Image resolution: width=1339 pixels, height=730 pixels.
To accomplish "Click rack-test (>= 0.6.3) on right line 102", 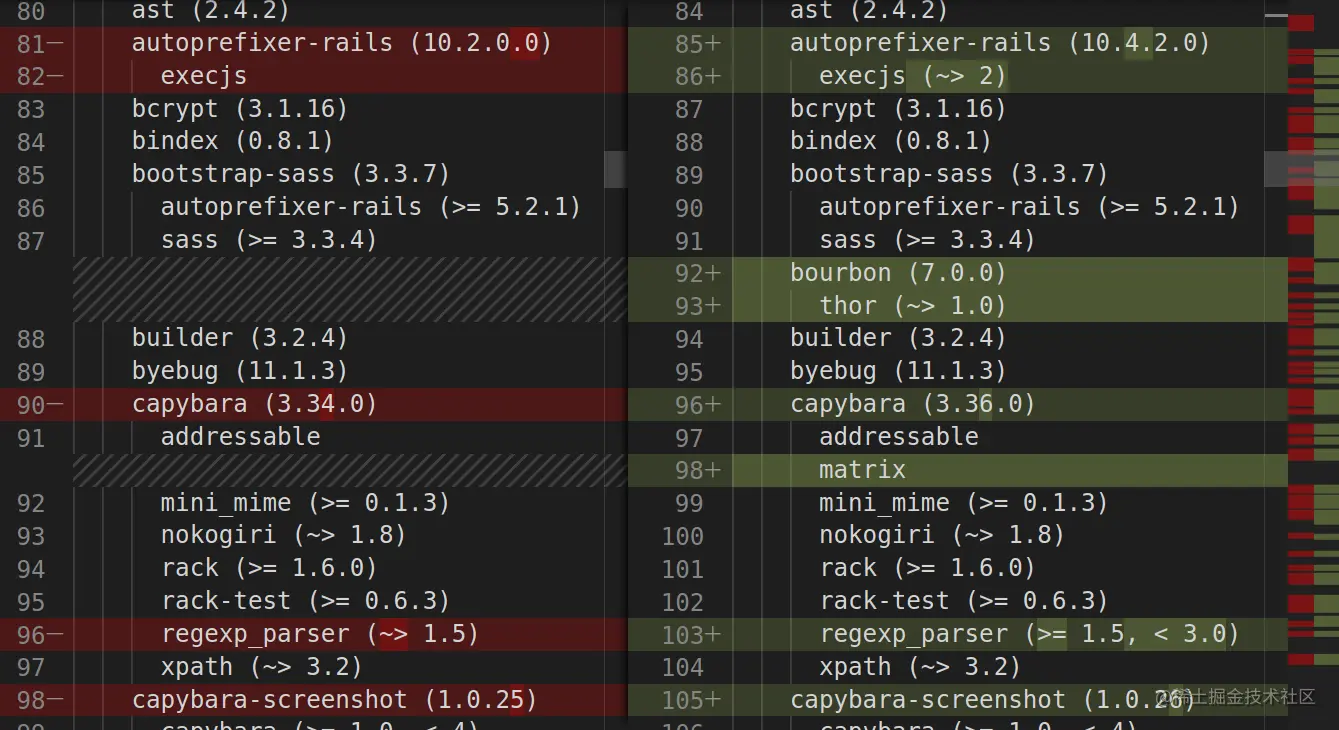I will pyautogui.click(x=963, y=601).
